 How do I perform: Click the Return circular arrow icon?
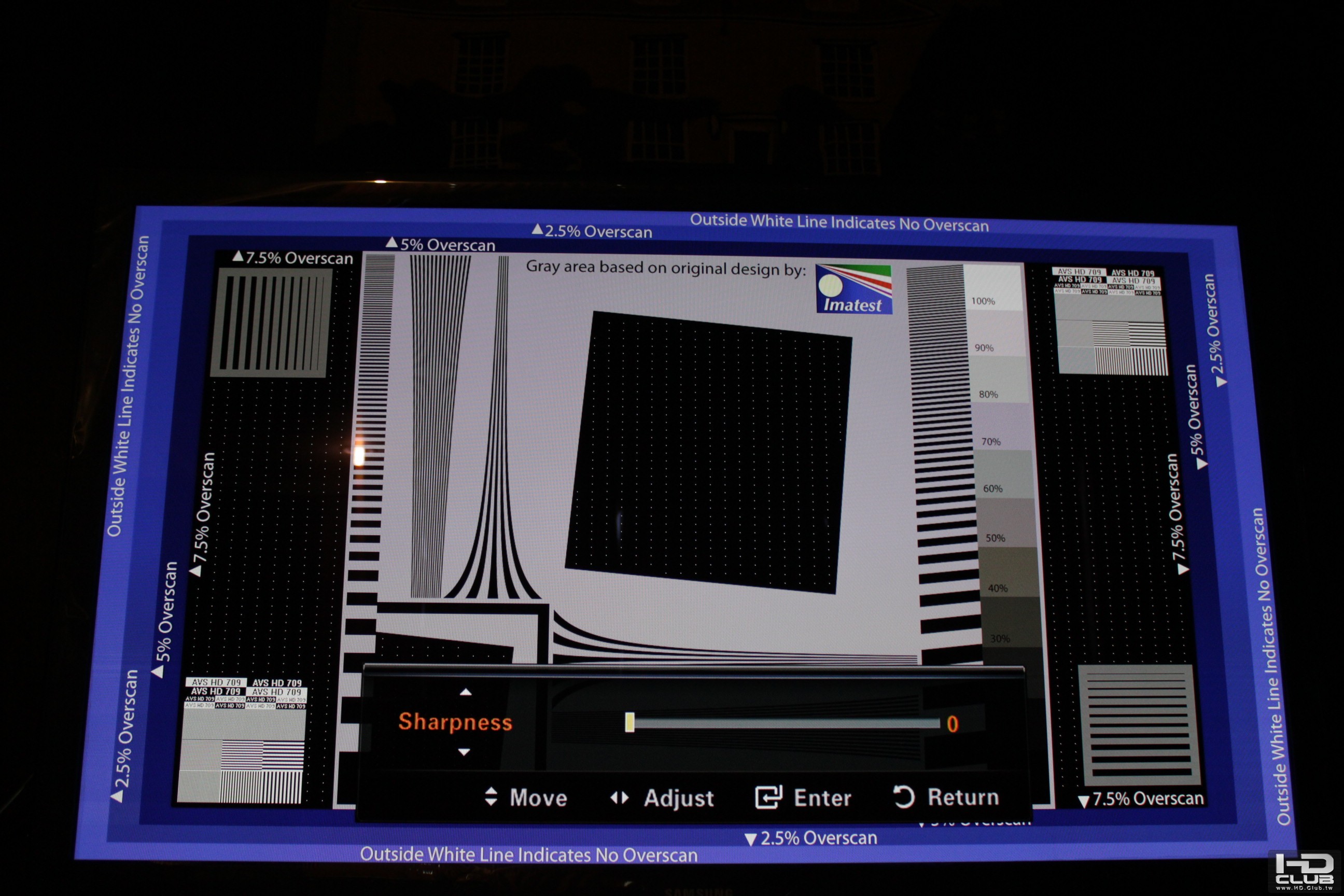tap(903, 796)
